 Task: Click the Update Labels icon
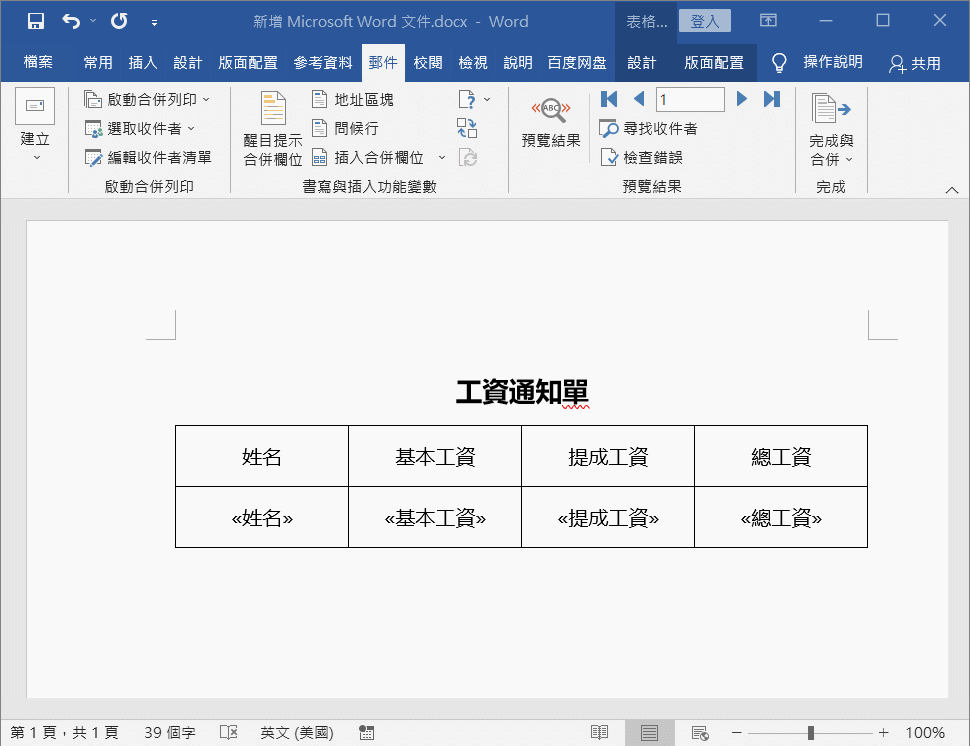[468, 158]
